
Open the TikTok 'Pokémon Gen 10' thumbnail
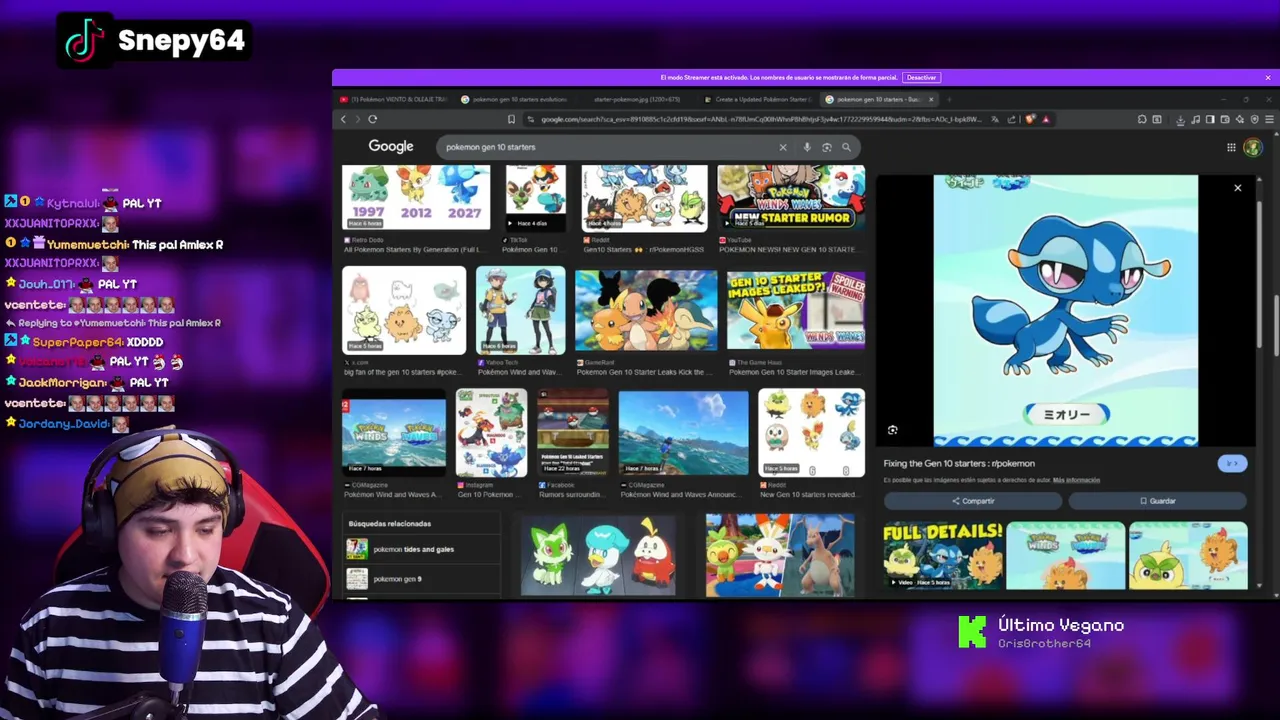pyautogui.click(x=535, y=198)
